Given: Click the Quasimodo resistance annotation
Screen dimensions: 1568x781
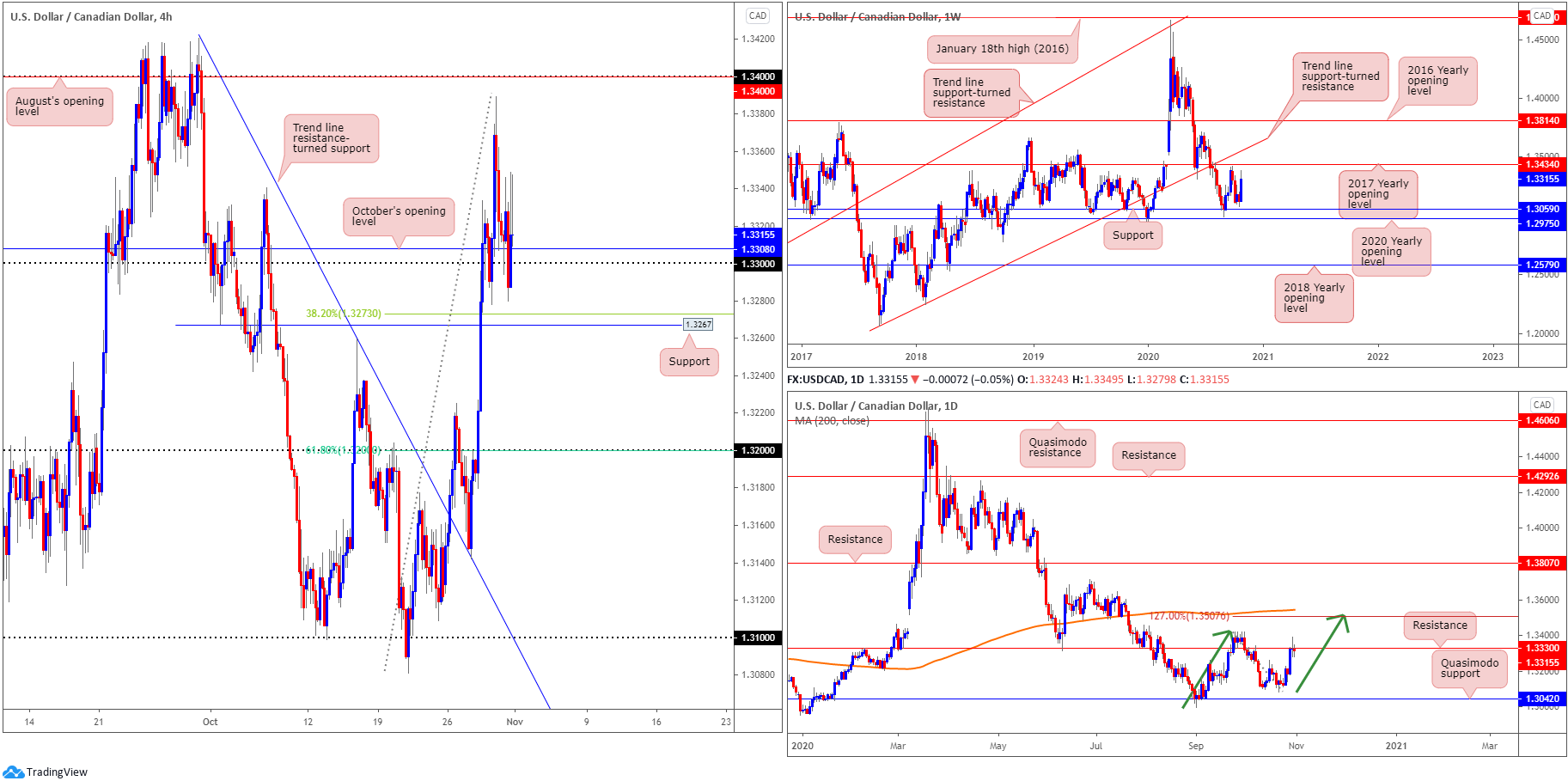Looking at the screenshot, I should pos(1058,448).
